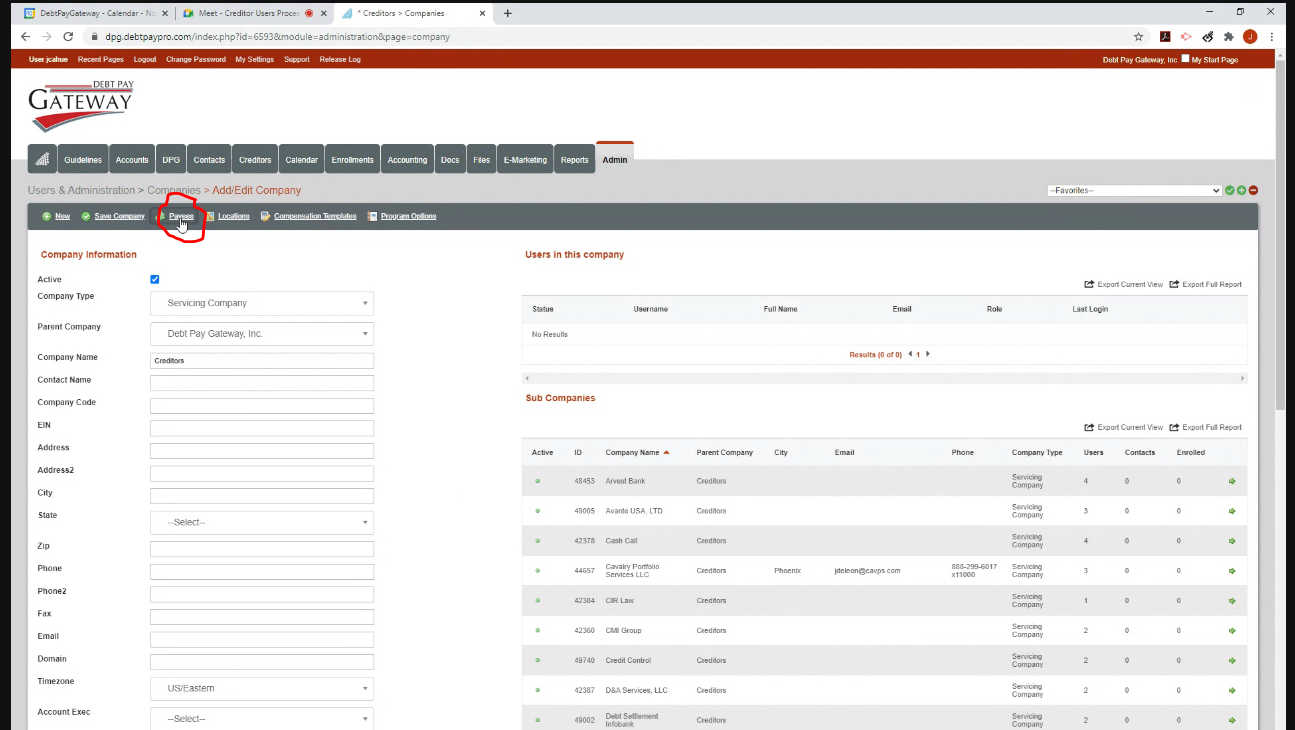Go to next users results page arrow
Viewport: 1295px width, 730px height.
coord(928,354)
